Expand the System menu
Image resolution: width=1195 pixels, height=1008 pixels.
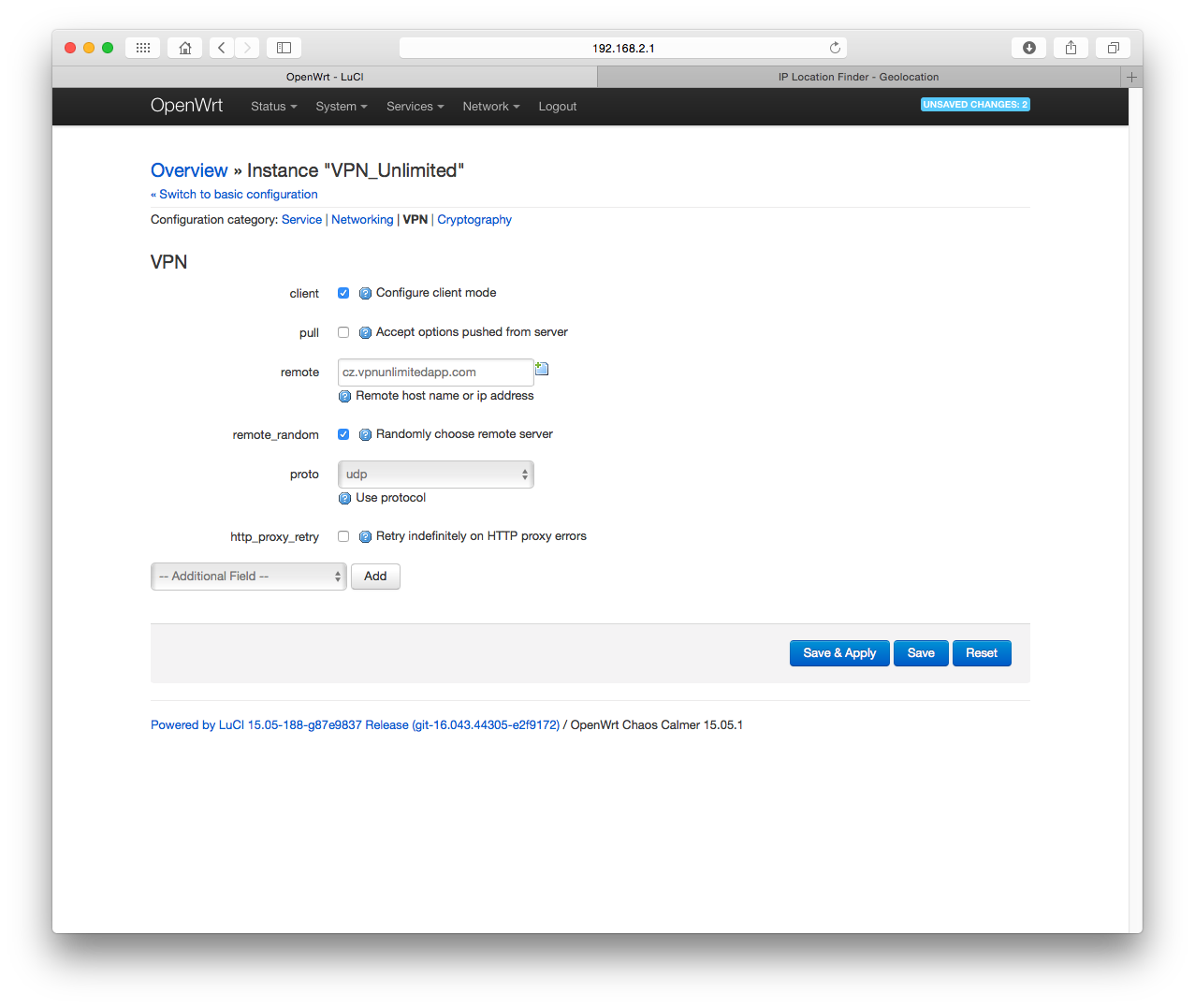[x=342, y=107]
